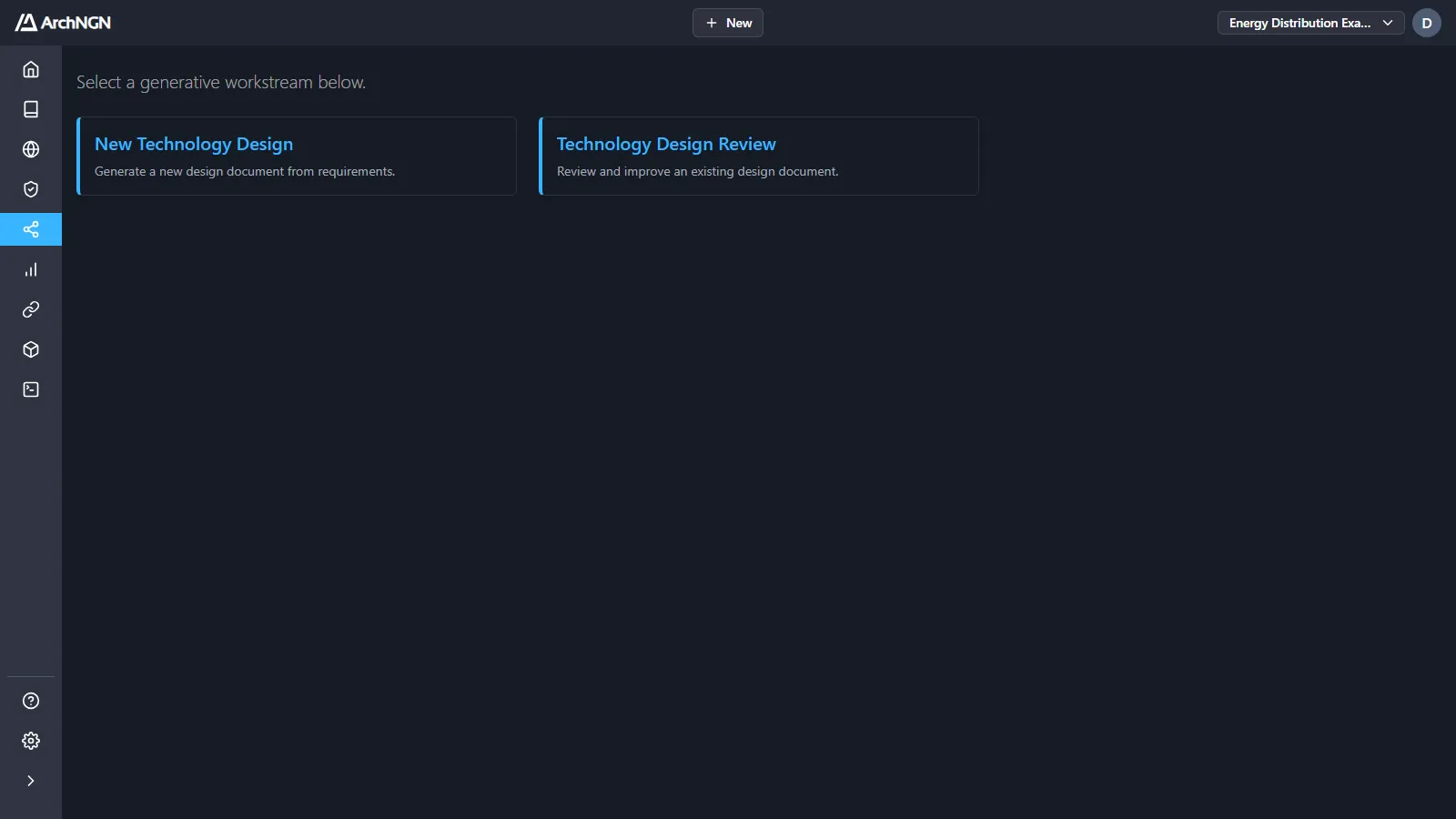Open the Energy Distribution project dropdown
Viewport: 1456px width, 819px height.
tap(1310, 23)
